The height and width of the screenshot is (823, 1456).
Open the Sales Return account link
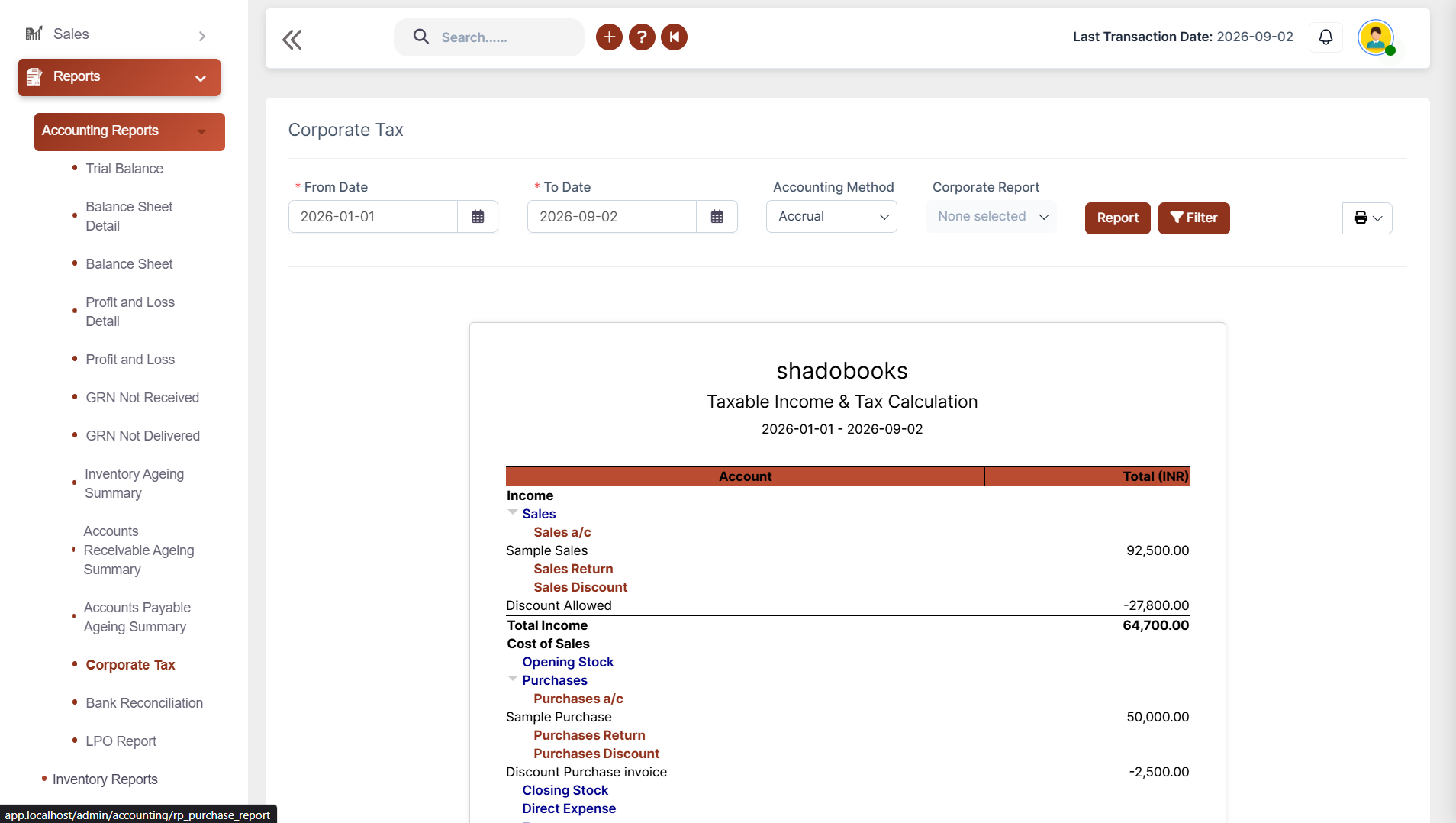tap(573, 569)
